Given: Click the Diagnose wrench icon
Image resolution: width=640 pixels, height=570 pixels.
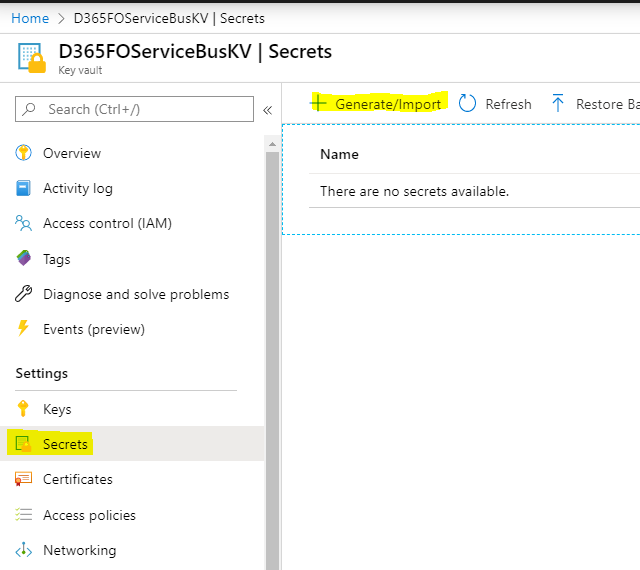Looking at the screenshot, I should (x=23, y=294).
